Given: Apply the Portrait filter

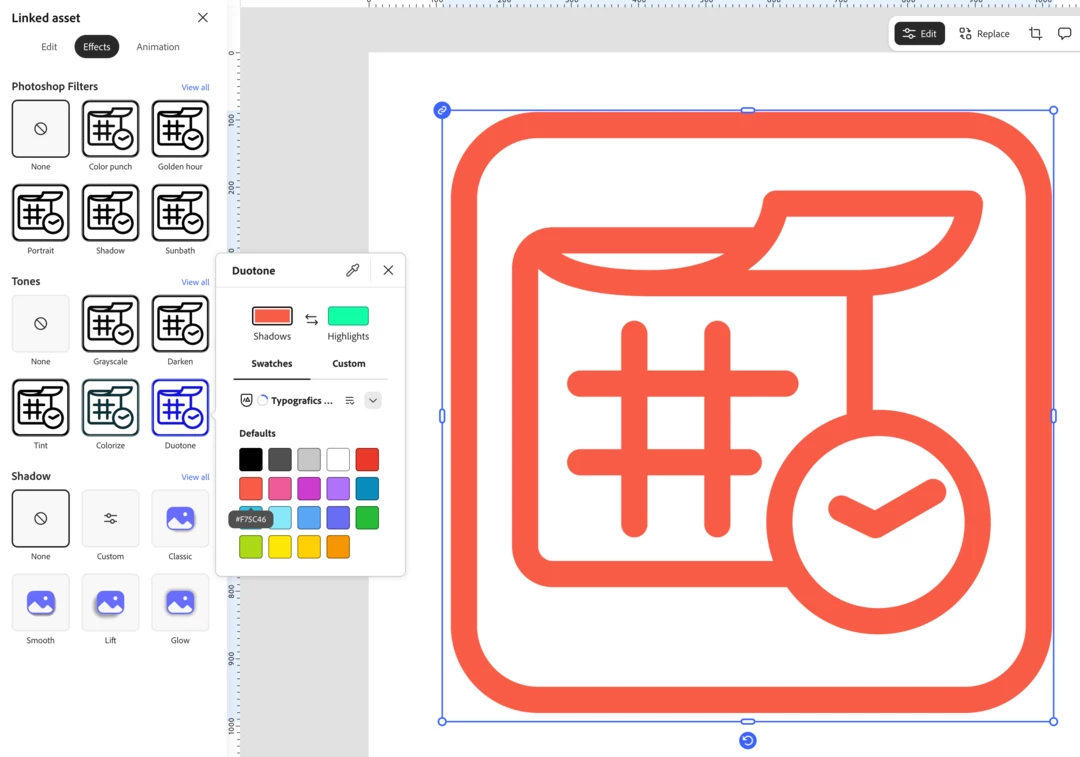Looking at the screenshot, I should point(41,213).
